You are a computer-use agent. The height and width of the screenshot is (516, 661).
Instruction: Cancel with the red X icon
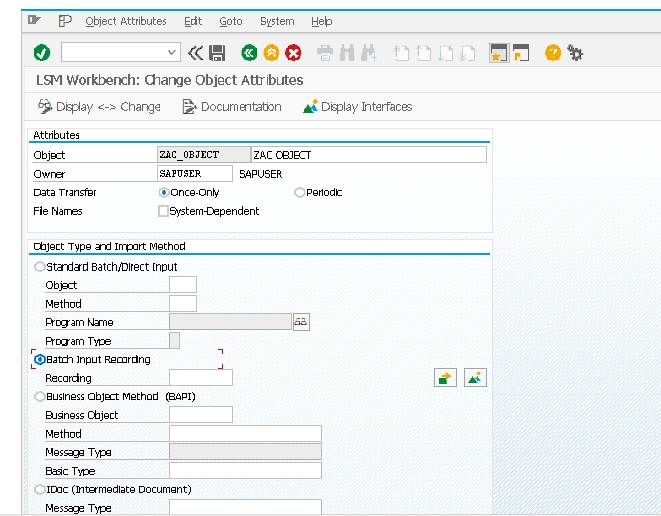pos(293,53)
